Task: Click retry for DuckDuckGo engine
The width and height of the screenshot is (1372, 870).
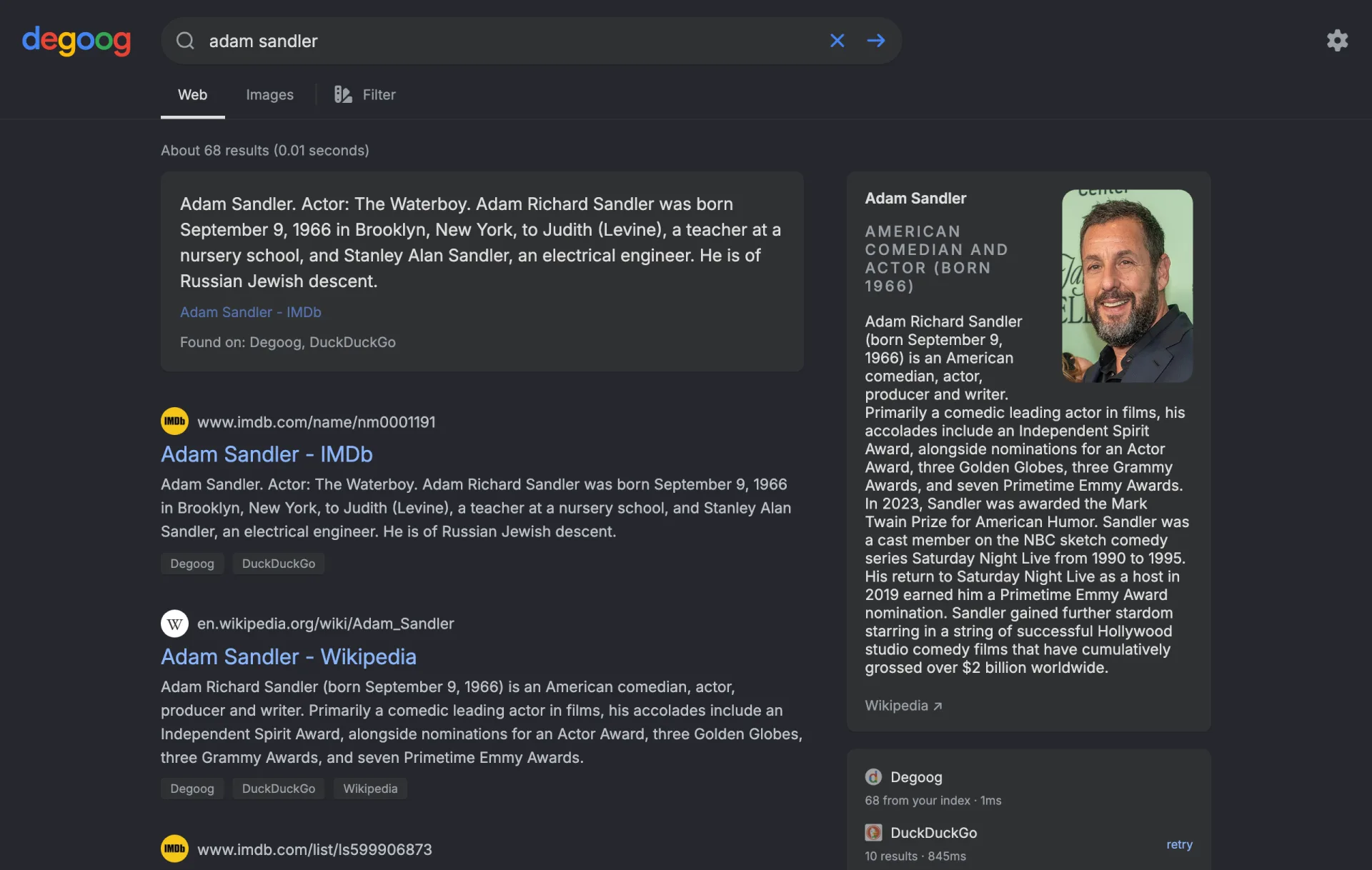Action: [x=1179, y=844]
